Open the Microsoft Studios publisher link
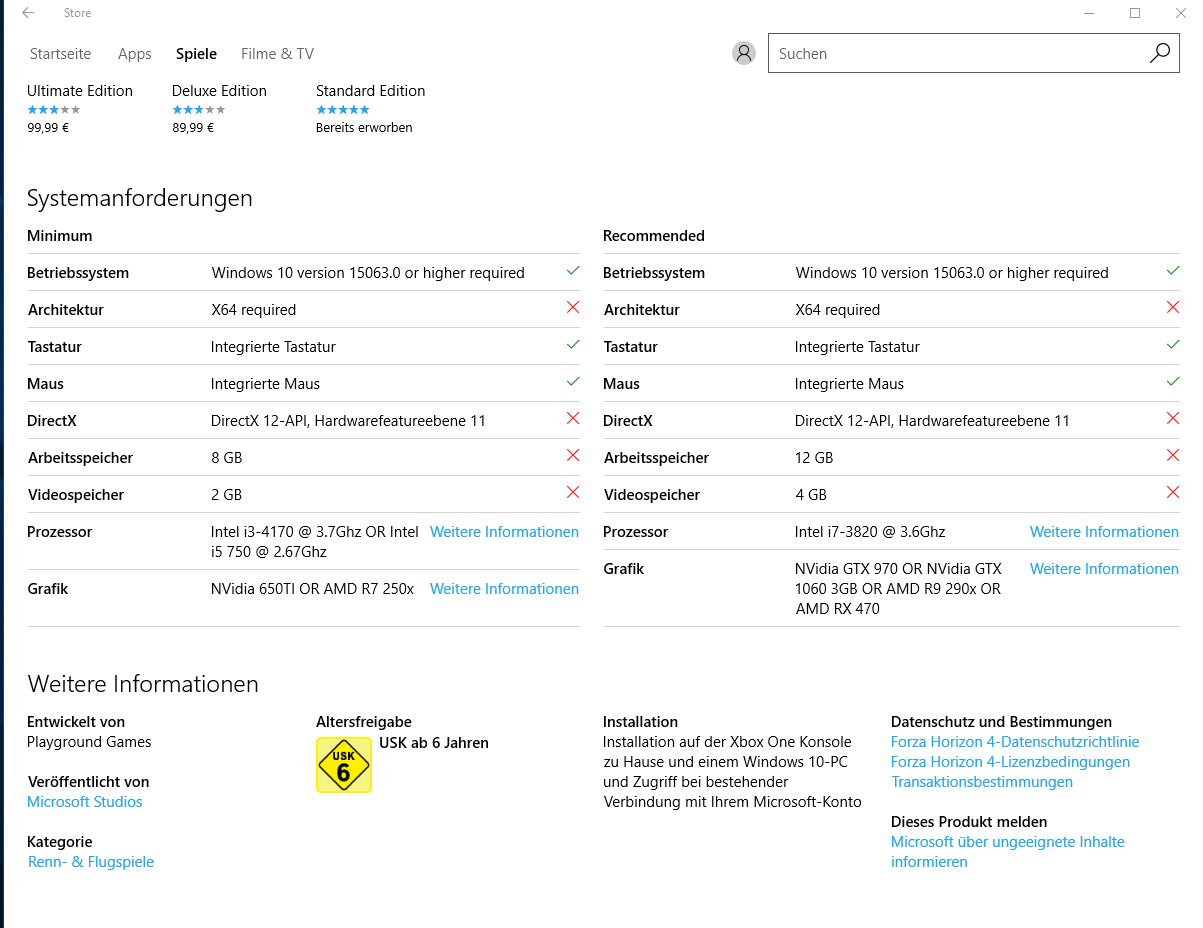This screenshot has height=928, width=1203. pos(85,802)
